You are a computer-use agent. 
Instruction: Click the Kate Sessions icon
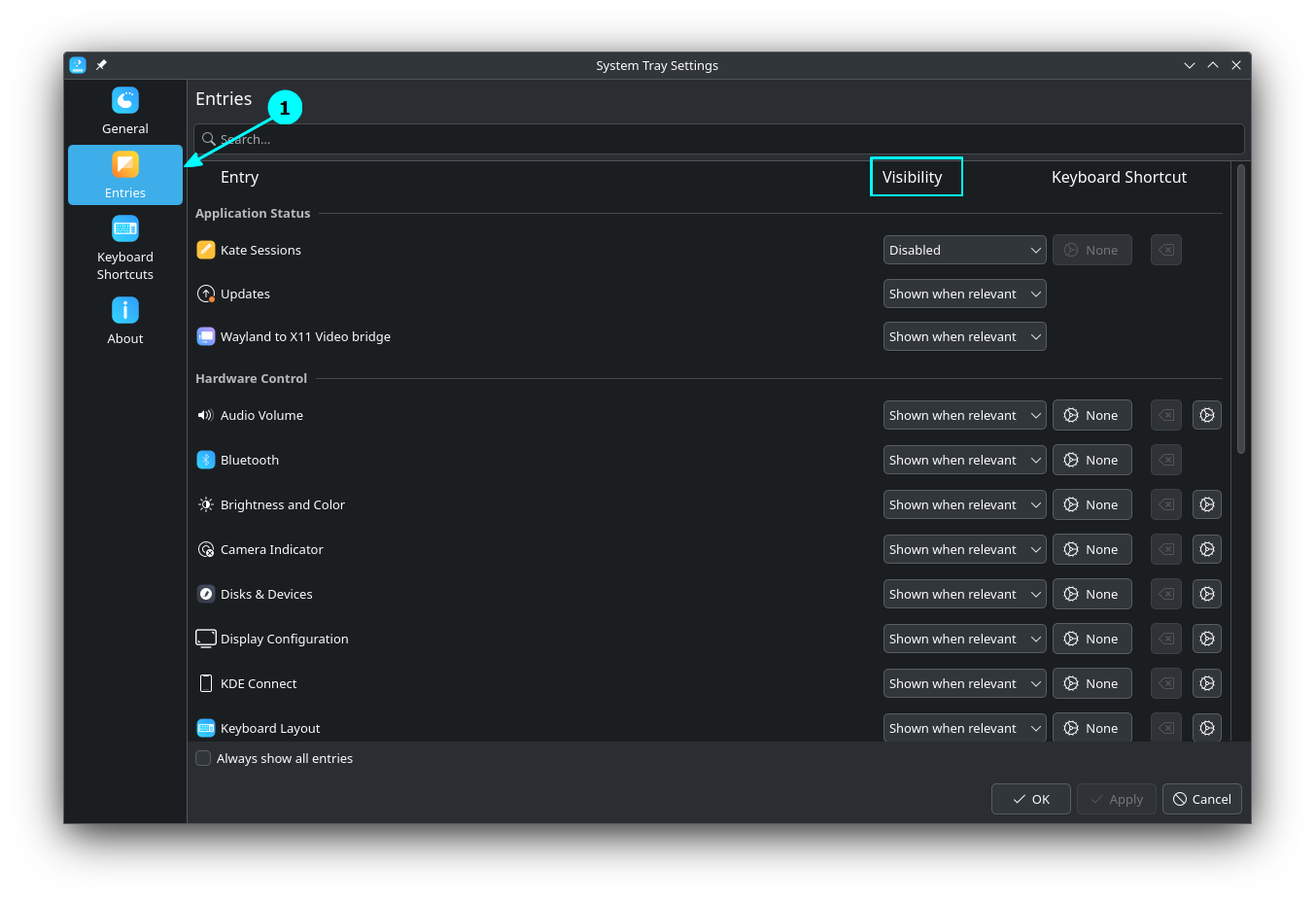pos(205,250)
